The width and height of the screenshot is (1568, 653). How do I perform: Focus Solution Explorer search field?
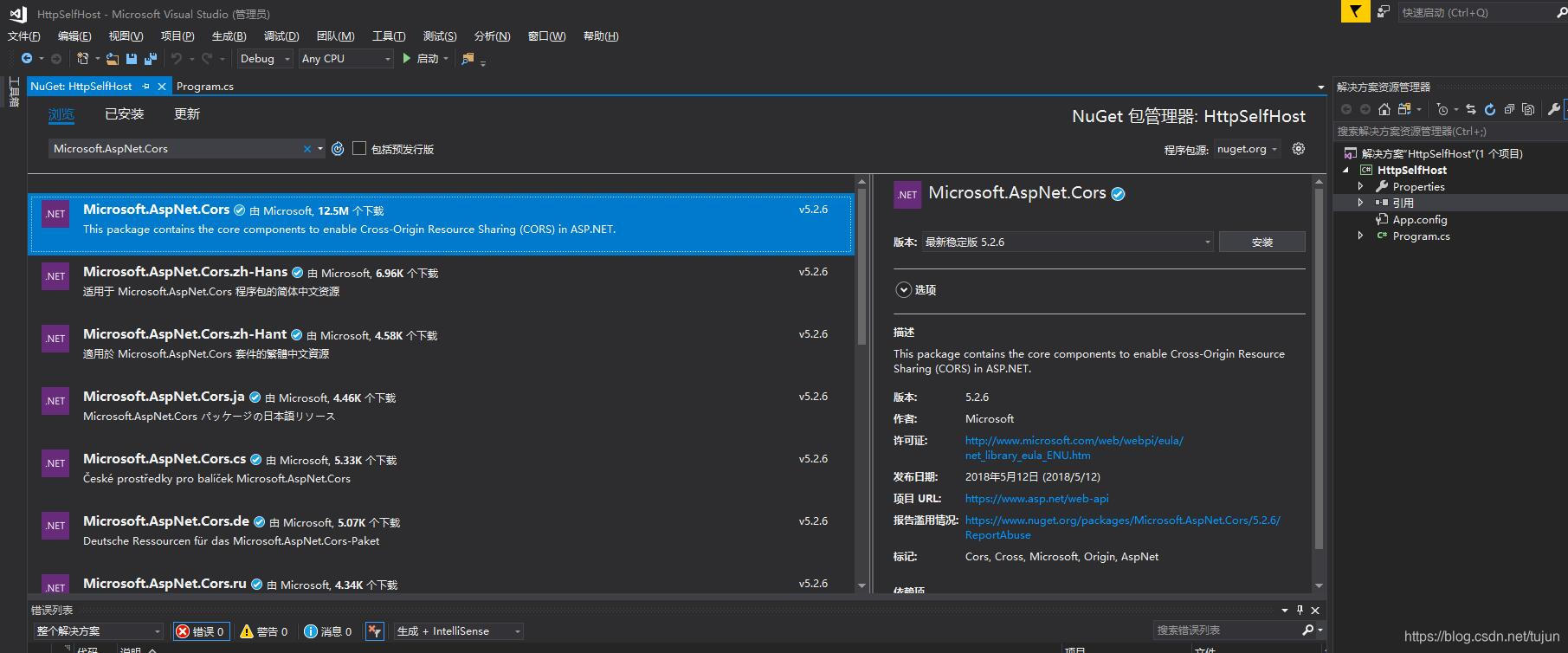1450,132
